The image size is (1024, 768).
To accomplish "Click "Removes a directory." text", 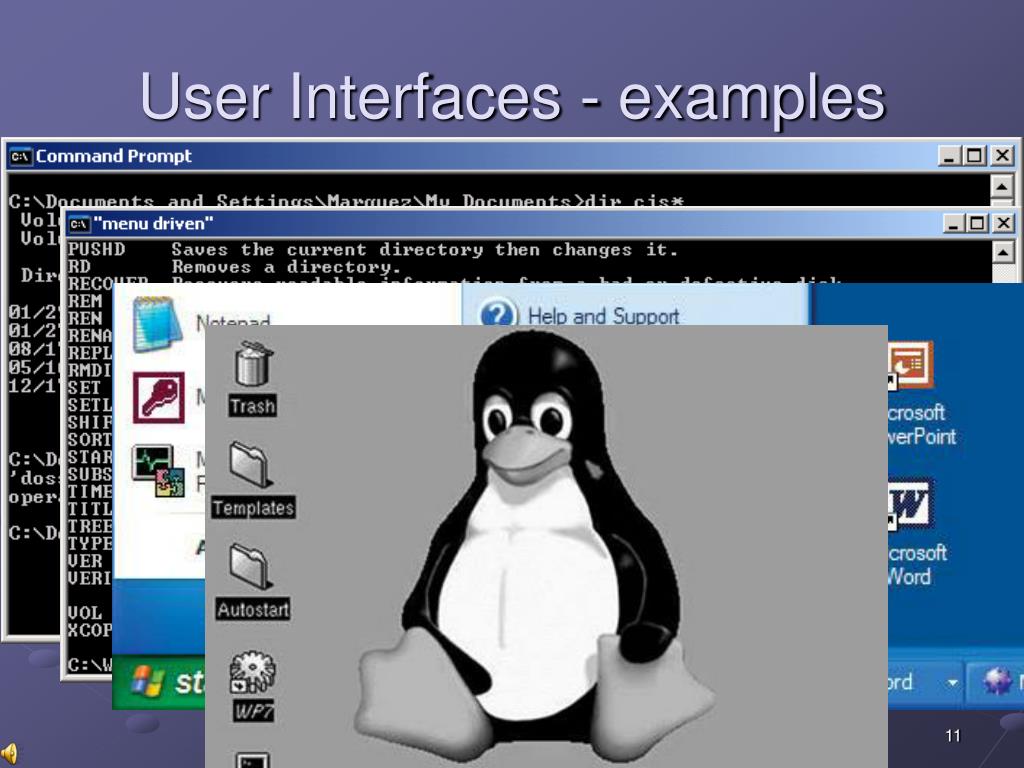I will coord(286,267).
